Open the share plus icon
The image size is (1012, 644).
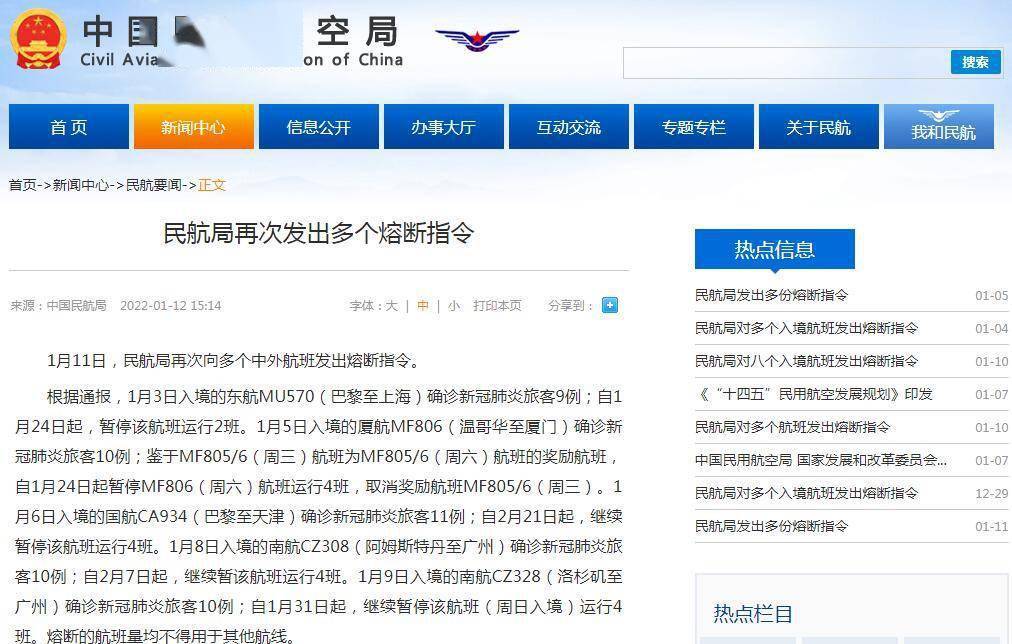coord(609,305)
